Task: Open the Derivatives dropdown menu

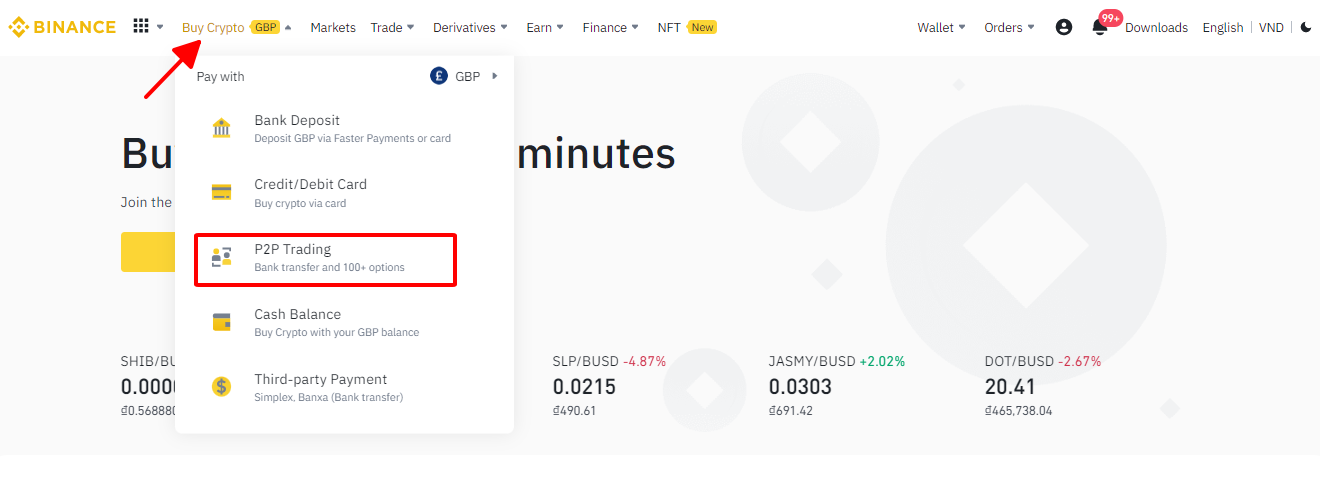Action: (x=470, y=27)
